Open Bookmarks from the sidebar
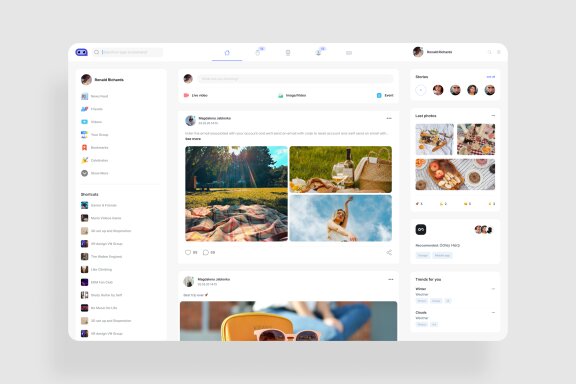 click(95, 148)
